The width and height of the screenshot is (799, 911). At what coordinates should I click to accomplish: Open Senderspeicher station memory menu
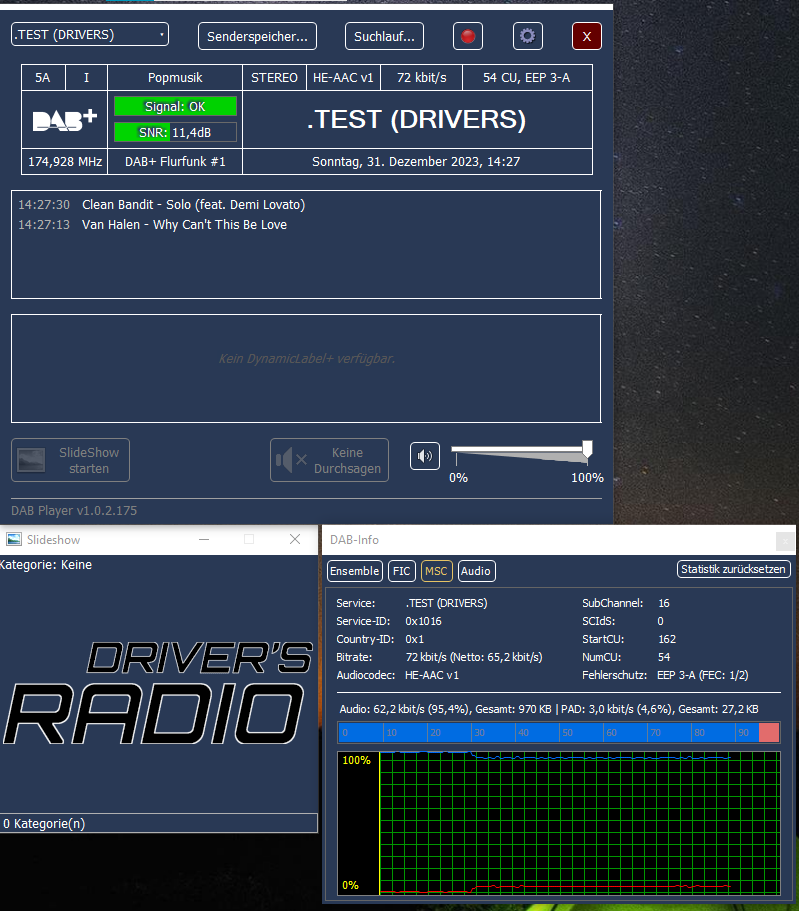click(257, 36)
